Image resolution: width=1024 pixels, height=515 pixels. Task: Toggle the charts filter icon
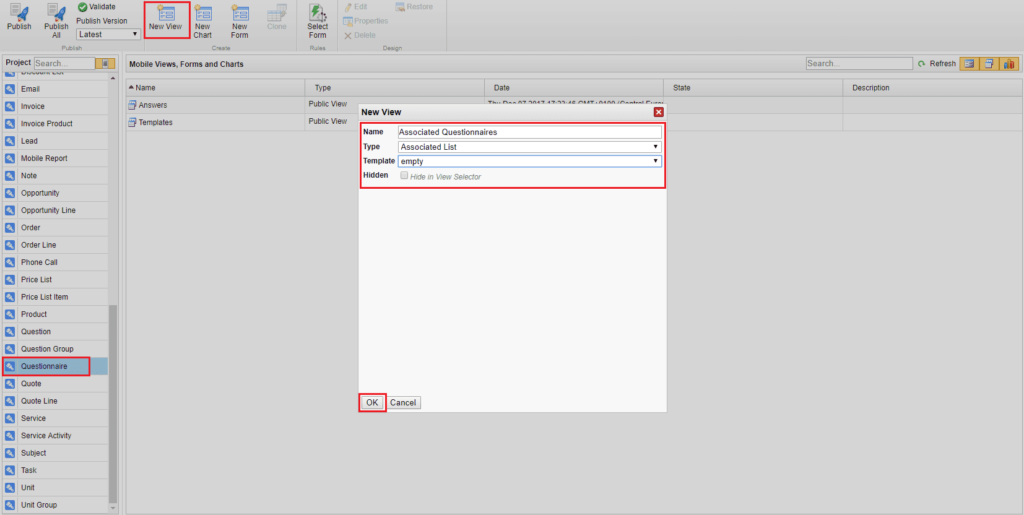1009,63
